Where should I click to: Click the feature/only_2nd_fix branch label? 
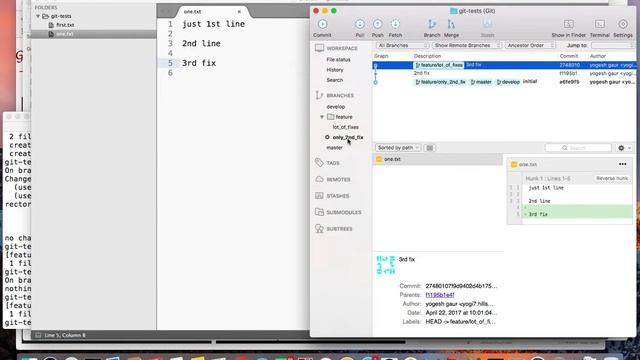click(440, 82)
